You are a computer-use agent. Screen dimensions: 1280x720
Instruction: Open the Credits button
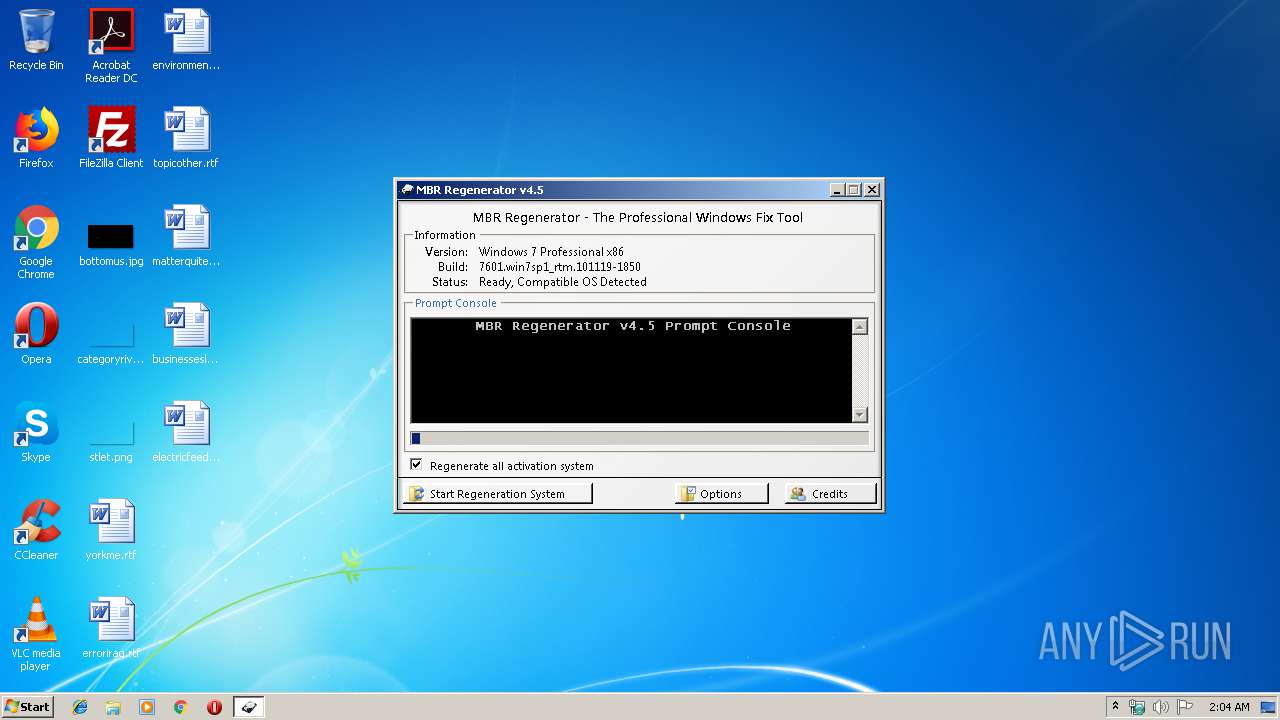[831, 494]
